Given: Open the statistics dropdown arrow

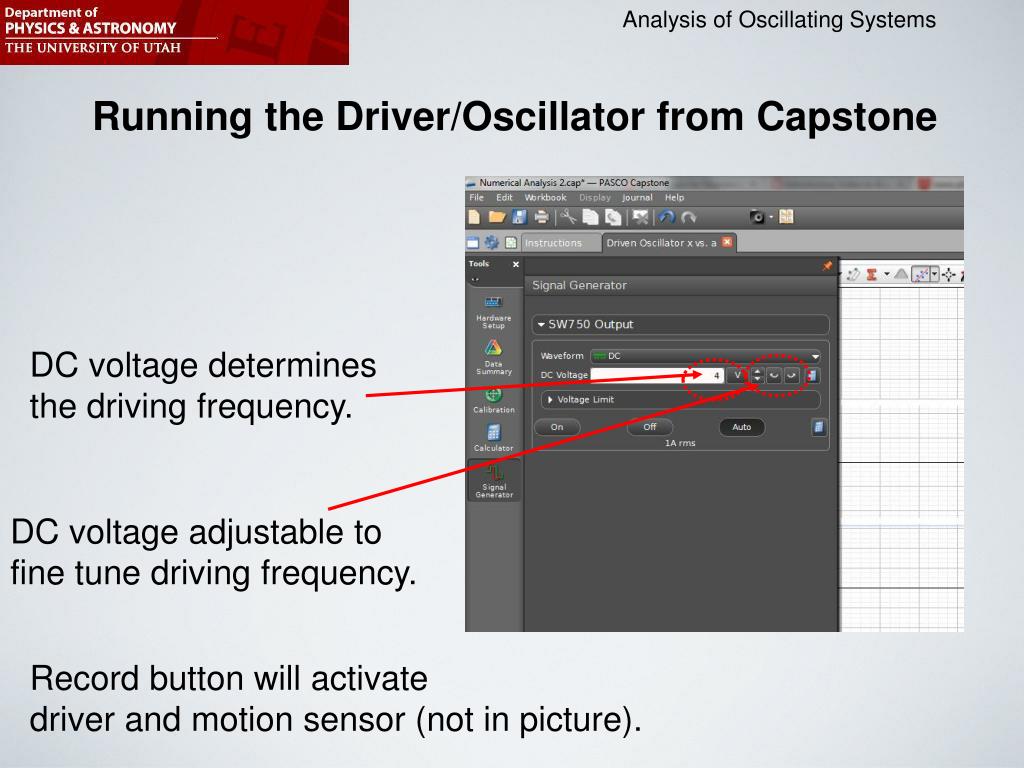Looking at the screenshot, I should pyautogui.click(x=886, y=275).
